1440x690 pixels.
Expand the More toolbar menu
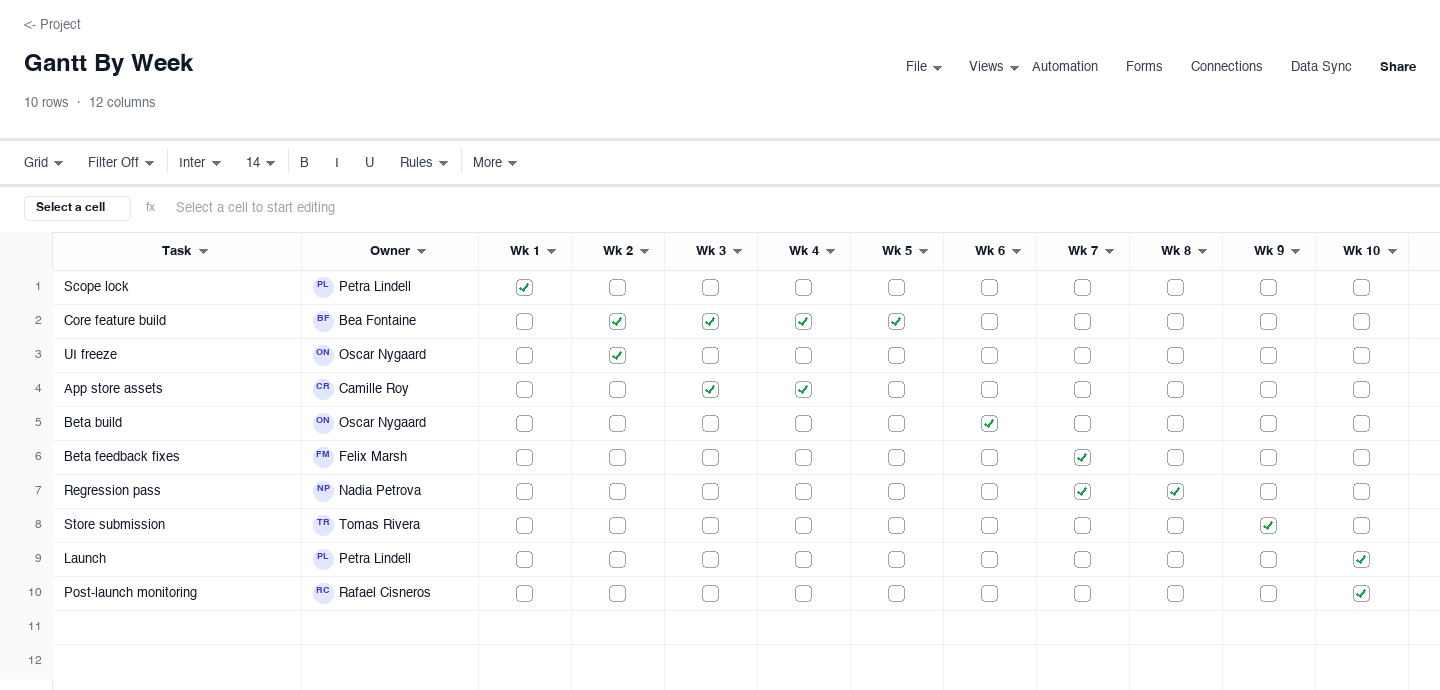pyautogui.click(x=495, y=162)
